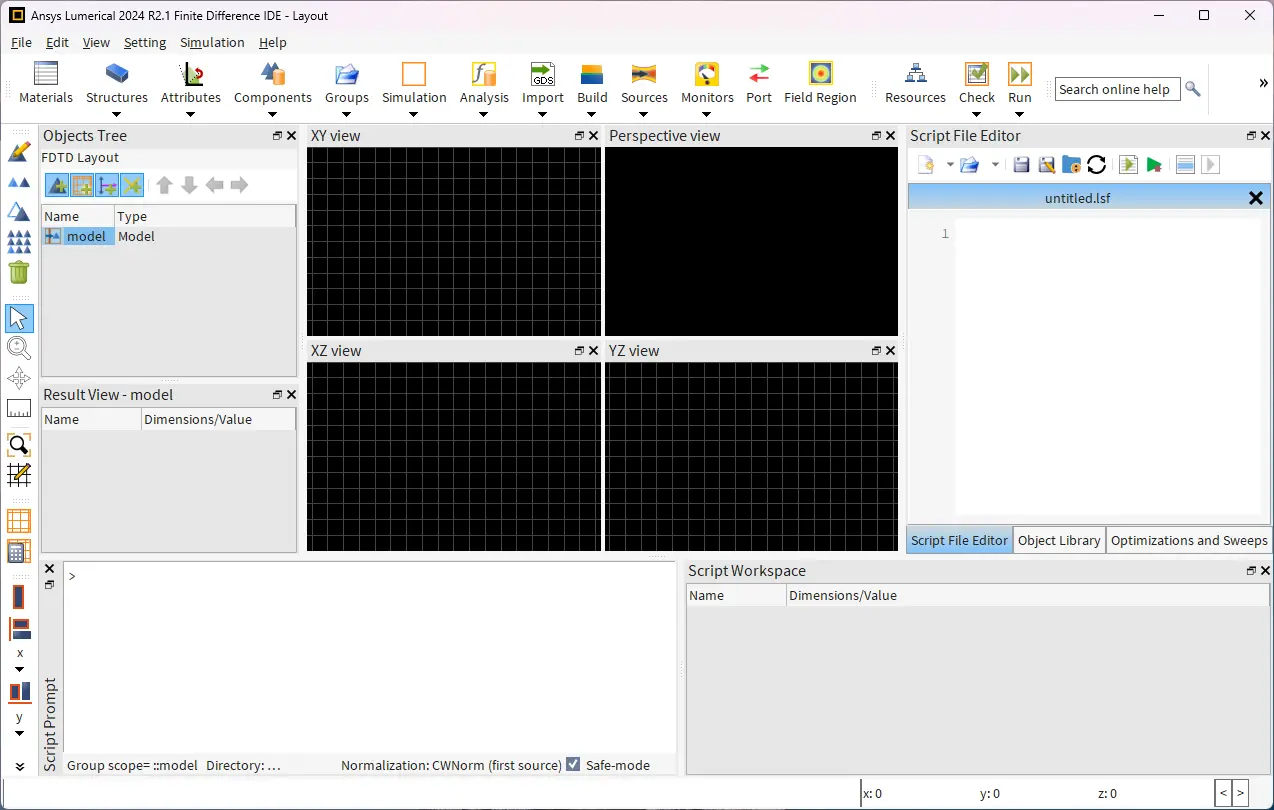Open the Simulation menu

tap(212, 42)
